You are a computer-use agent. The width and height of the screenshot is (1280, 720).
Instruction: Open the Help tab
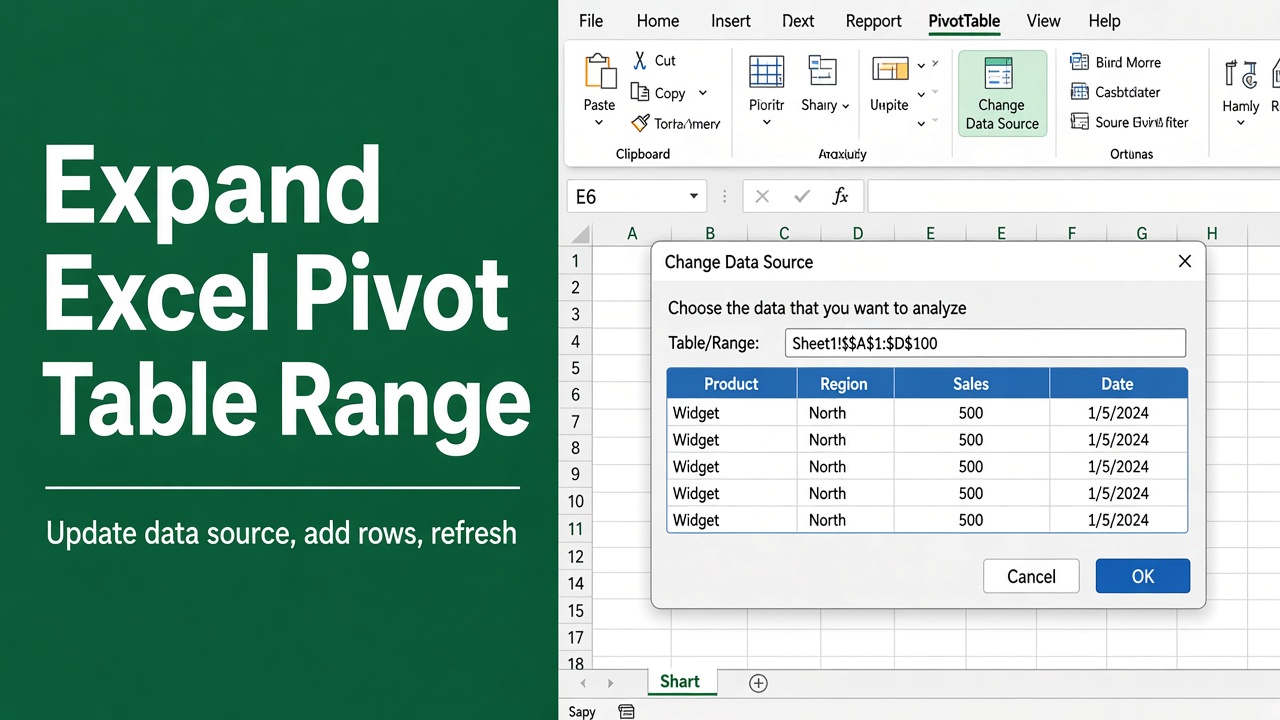coord(1105,21)
